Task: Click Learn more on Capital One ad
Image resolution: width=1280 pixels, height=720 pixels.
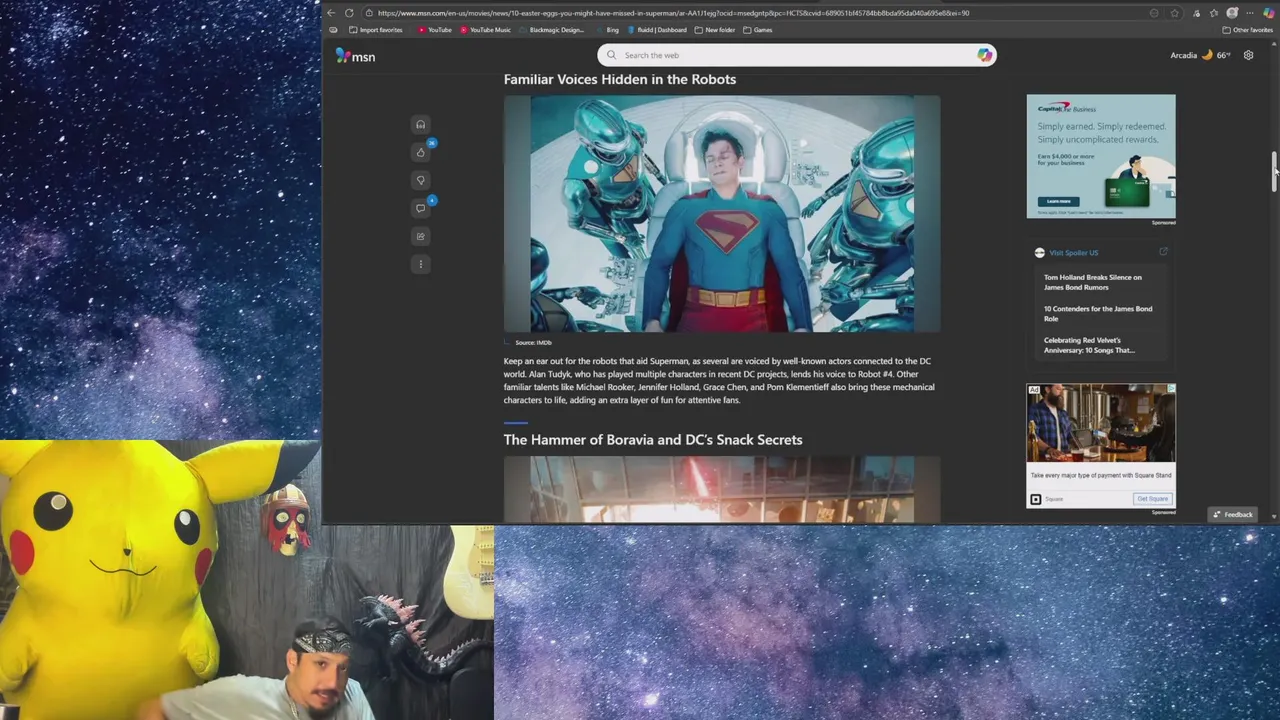Action: 1058,201
